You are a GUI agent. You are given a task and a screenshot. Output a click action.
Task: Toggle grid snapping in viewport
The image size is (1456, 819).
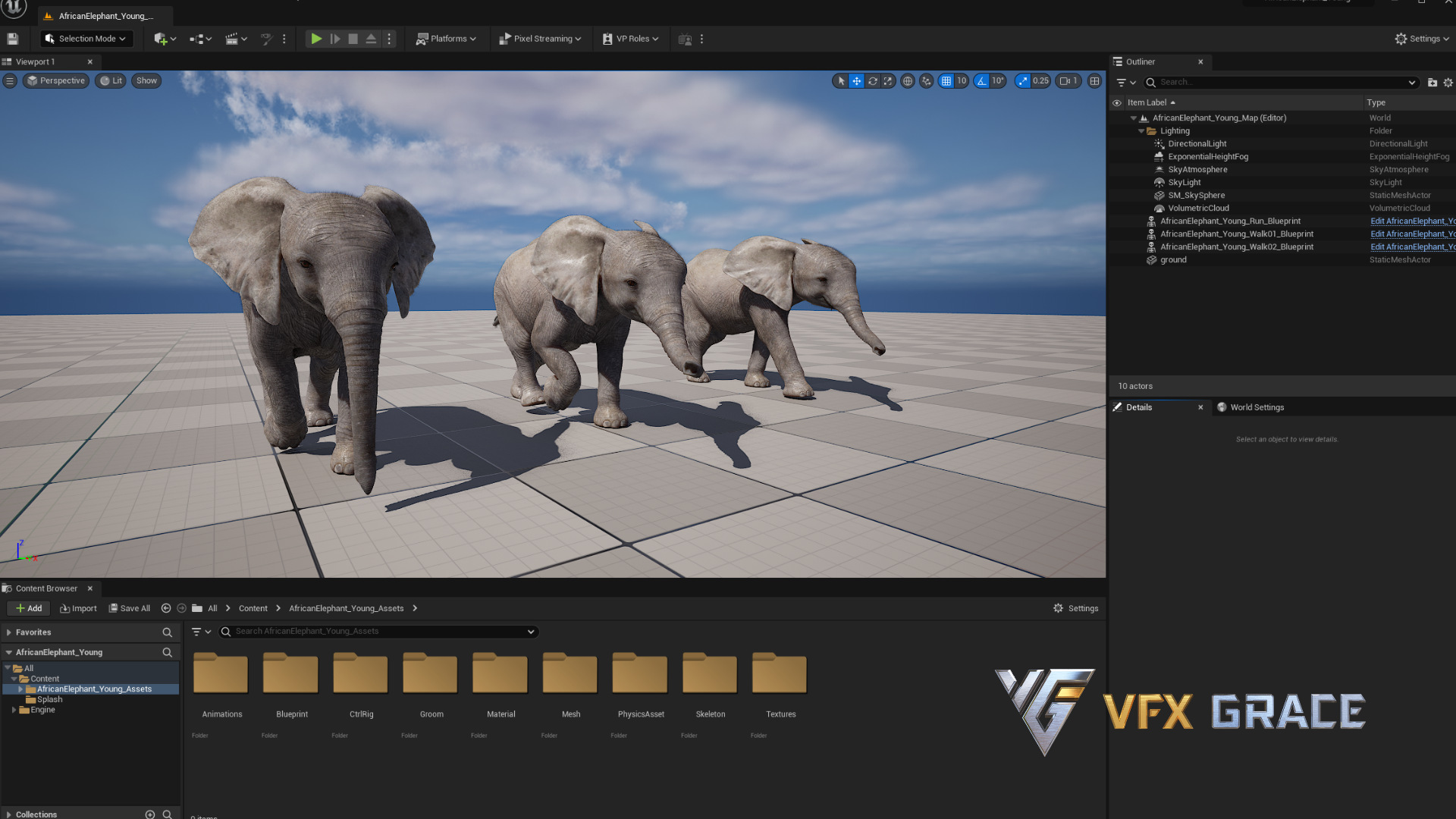(946, 81)
